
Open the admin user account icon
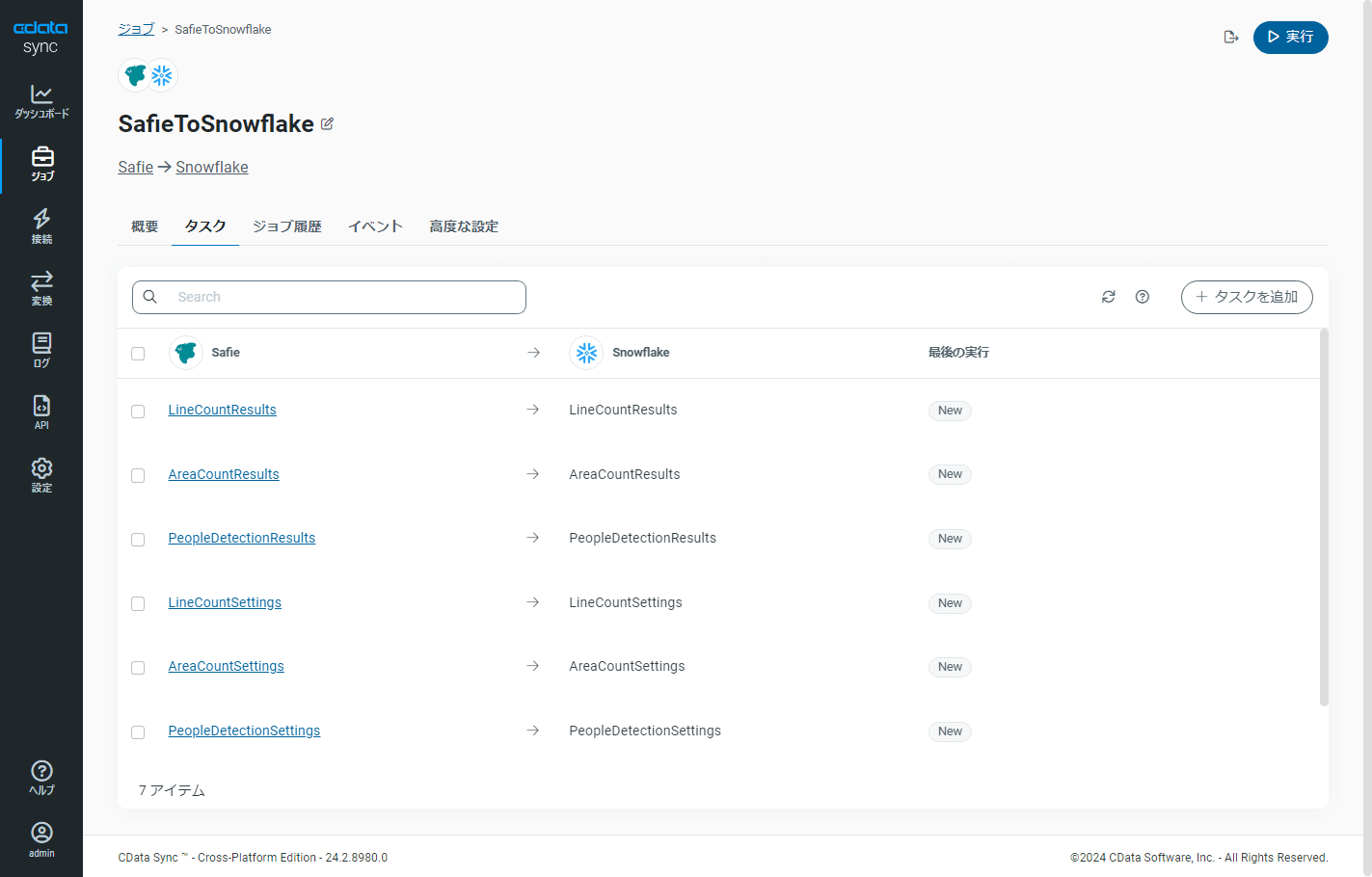click(x=41, y=839)
